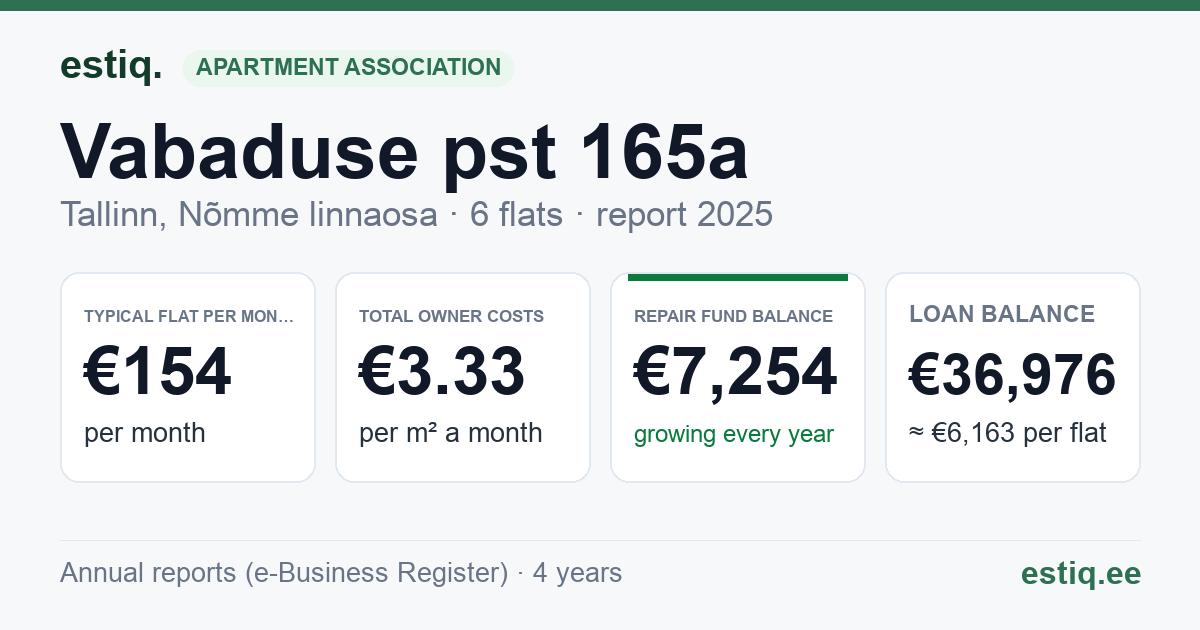Click the €7,254 value

click(736, 372)
